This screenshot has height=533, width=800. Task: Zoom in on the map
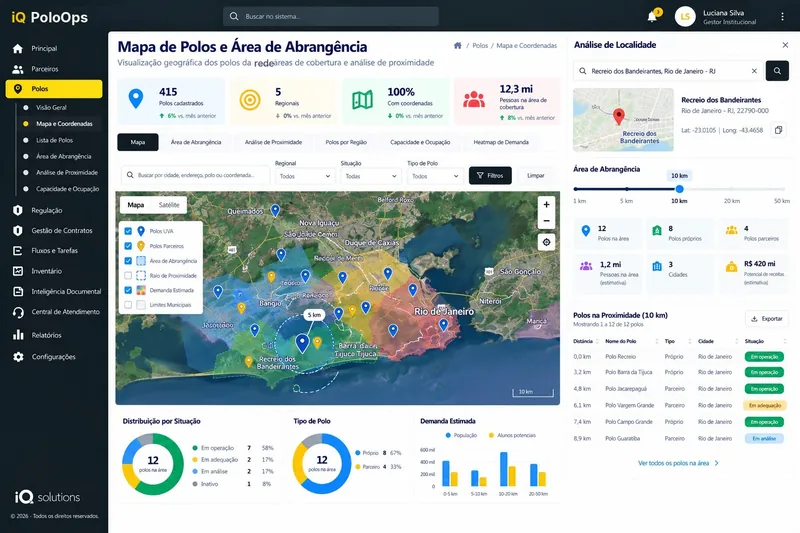point(546,205)
